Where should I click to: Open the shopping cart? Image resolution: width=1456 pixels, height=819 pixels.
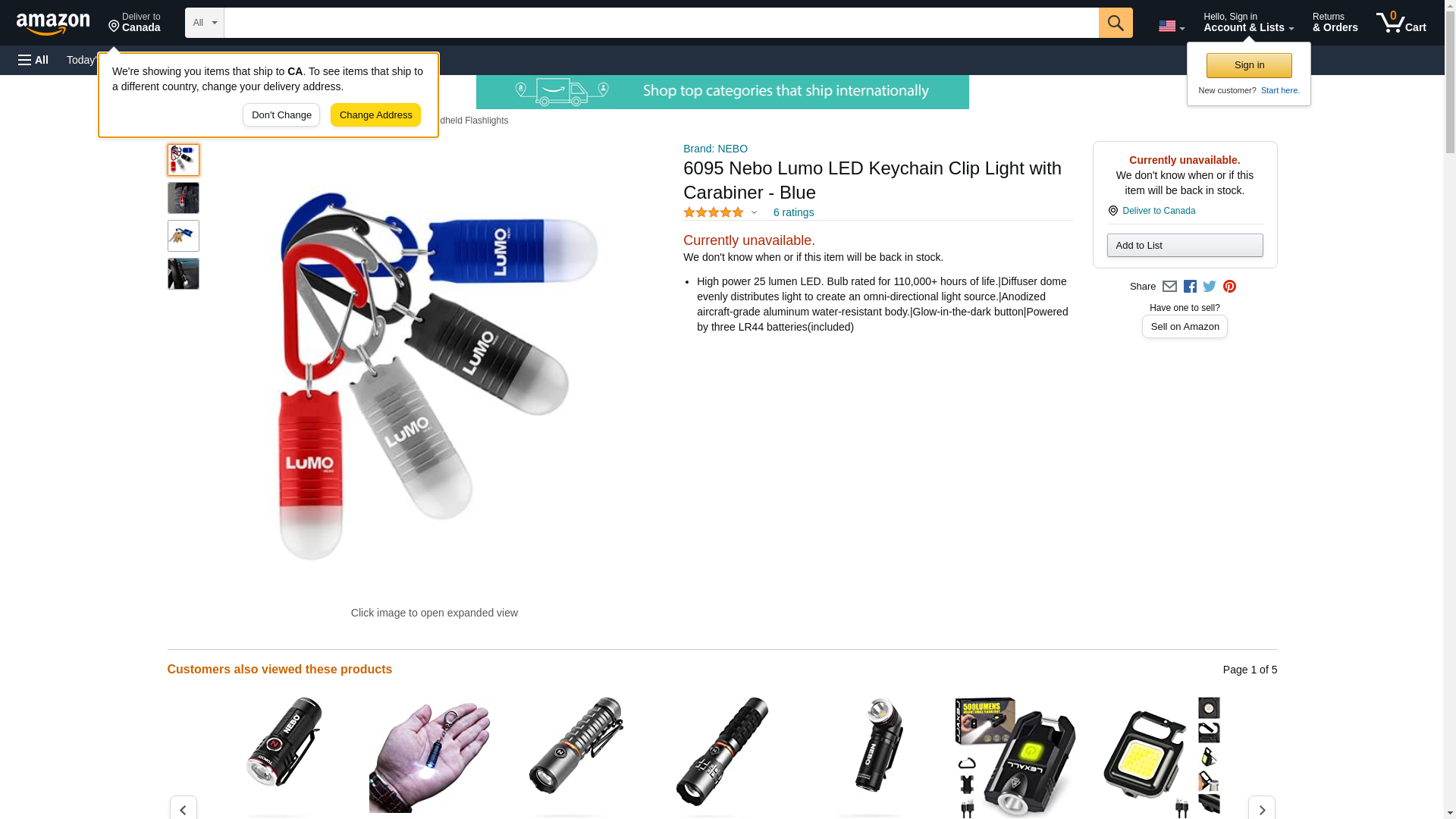click(x=1401, y=23)
